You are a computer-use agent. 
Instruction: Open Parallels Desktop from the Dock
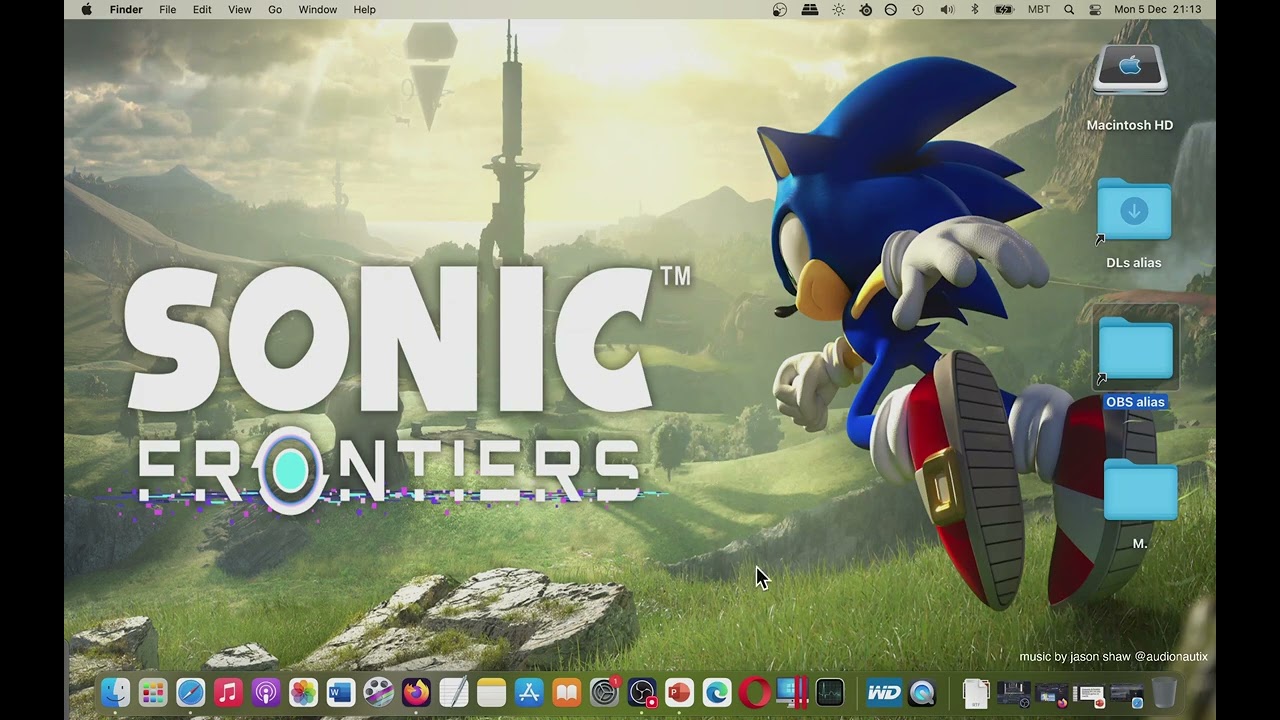pyautogui.click(x=792, y=692)
